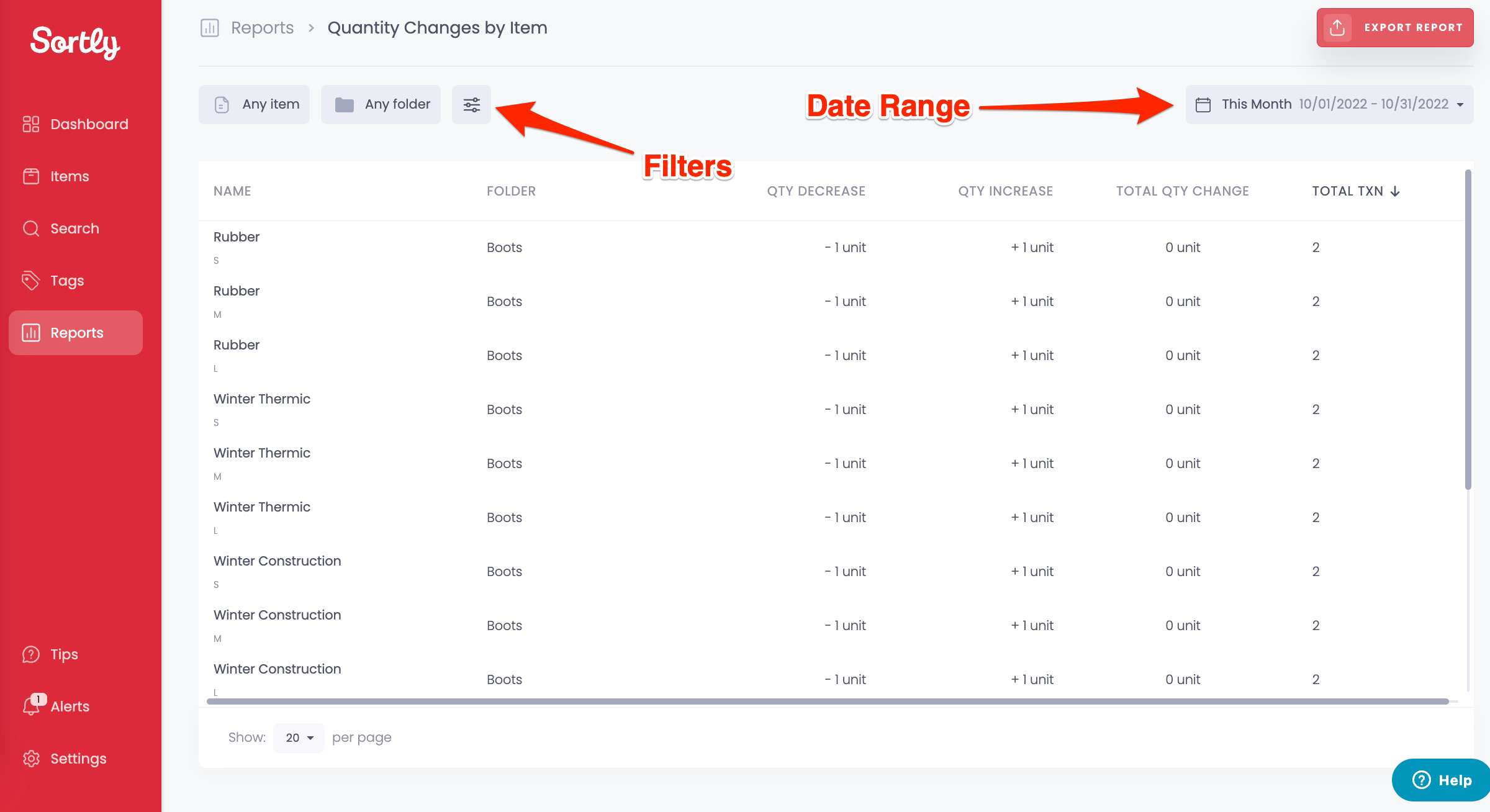This screenshot has width=1490, height=812.
Task: Sort by Name column header
Action: coord(232,191)
